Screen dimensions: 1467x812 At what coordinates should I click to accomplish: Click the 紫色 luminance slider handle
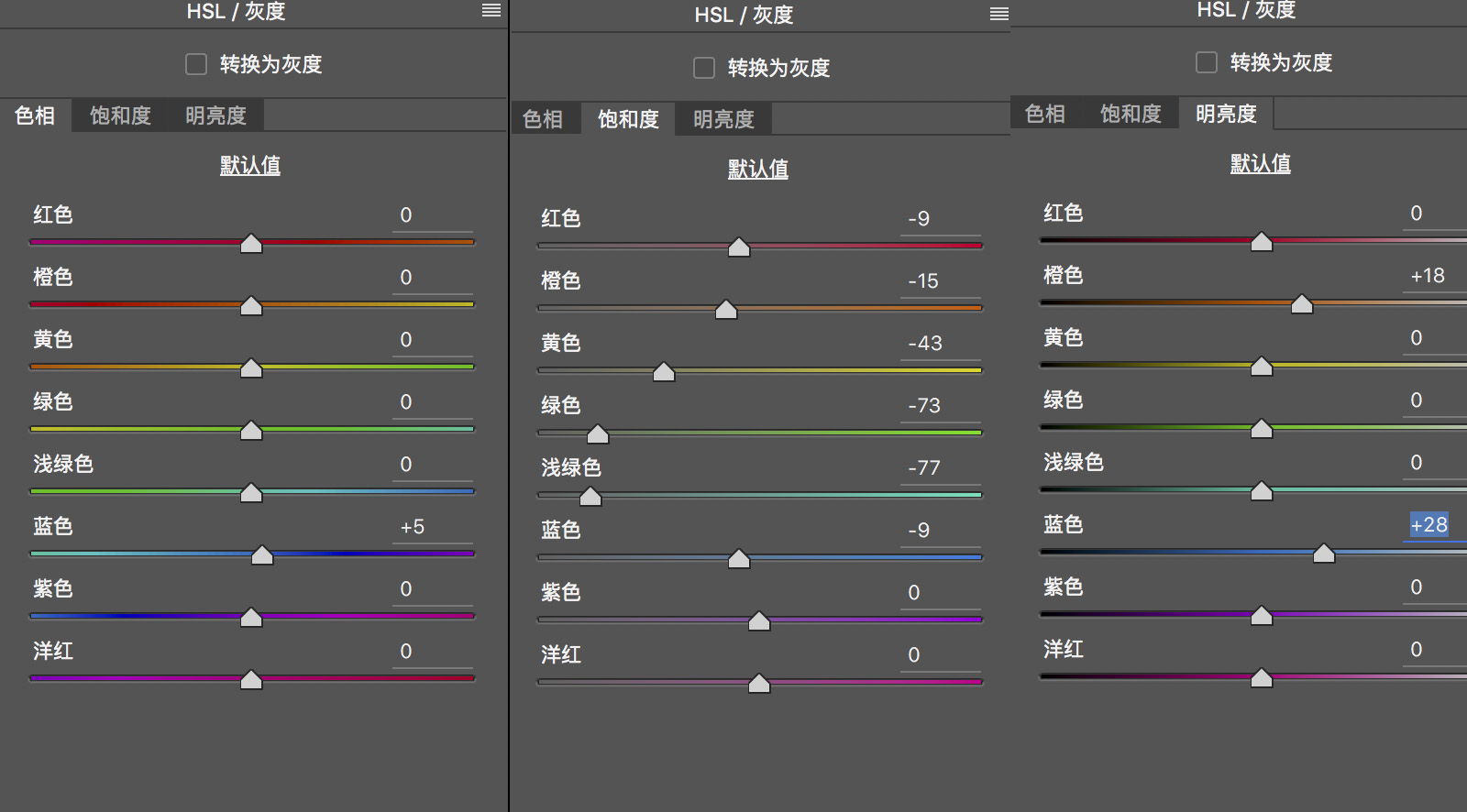[x=1262, y=616]
